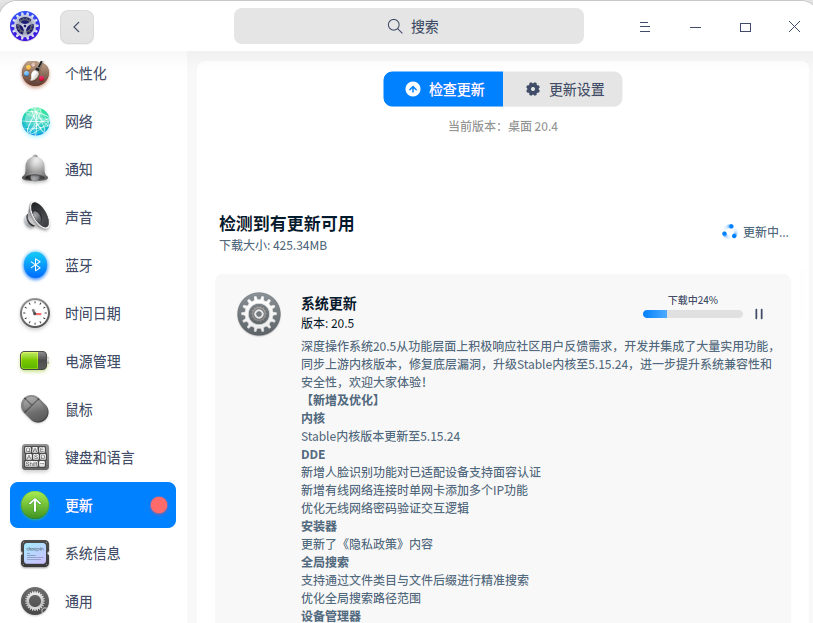Click the 检测到有更新可用 heading
813x623 pixels.
pyautogui.click(x=287, y=224)
